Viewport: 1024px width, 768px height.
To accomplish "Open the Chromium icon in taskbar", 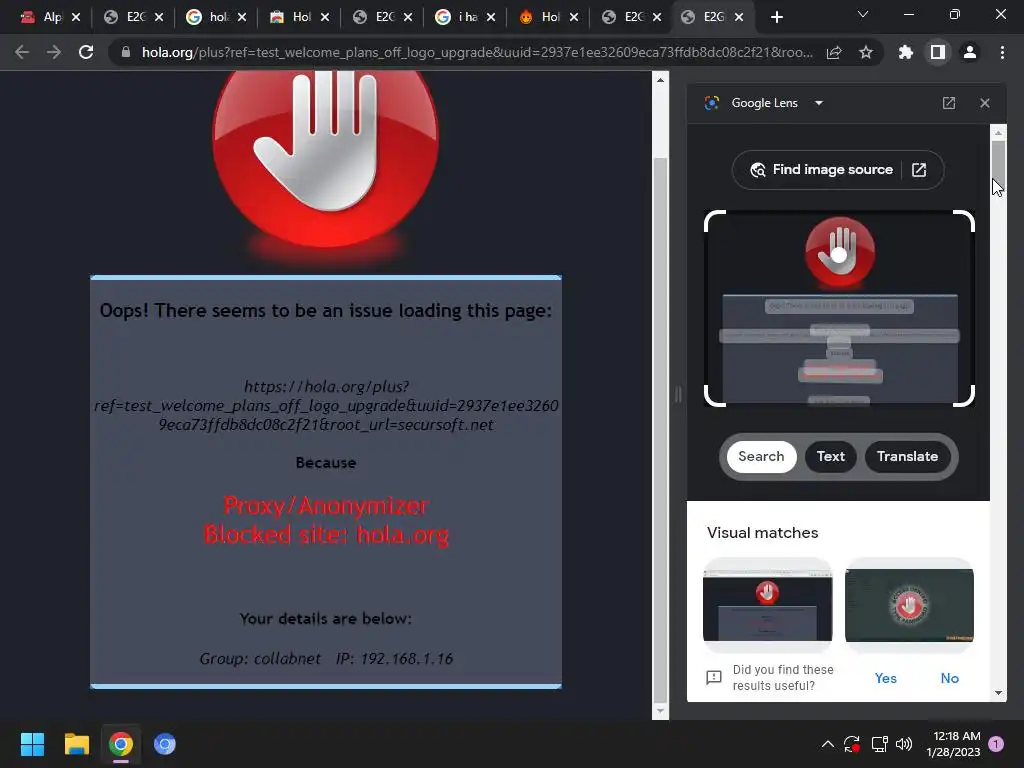I will pyautogui.click(x=165, y=744).
